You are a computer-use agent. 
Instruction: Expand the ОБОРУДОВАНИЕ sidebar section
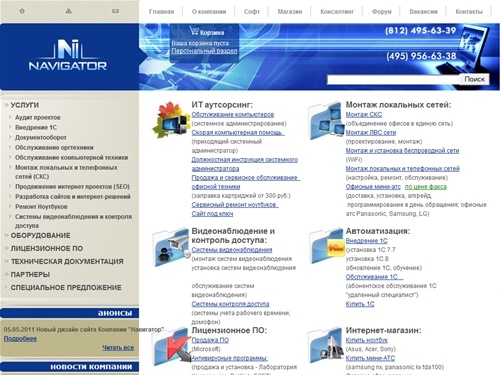tap(40, 235)
